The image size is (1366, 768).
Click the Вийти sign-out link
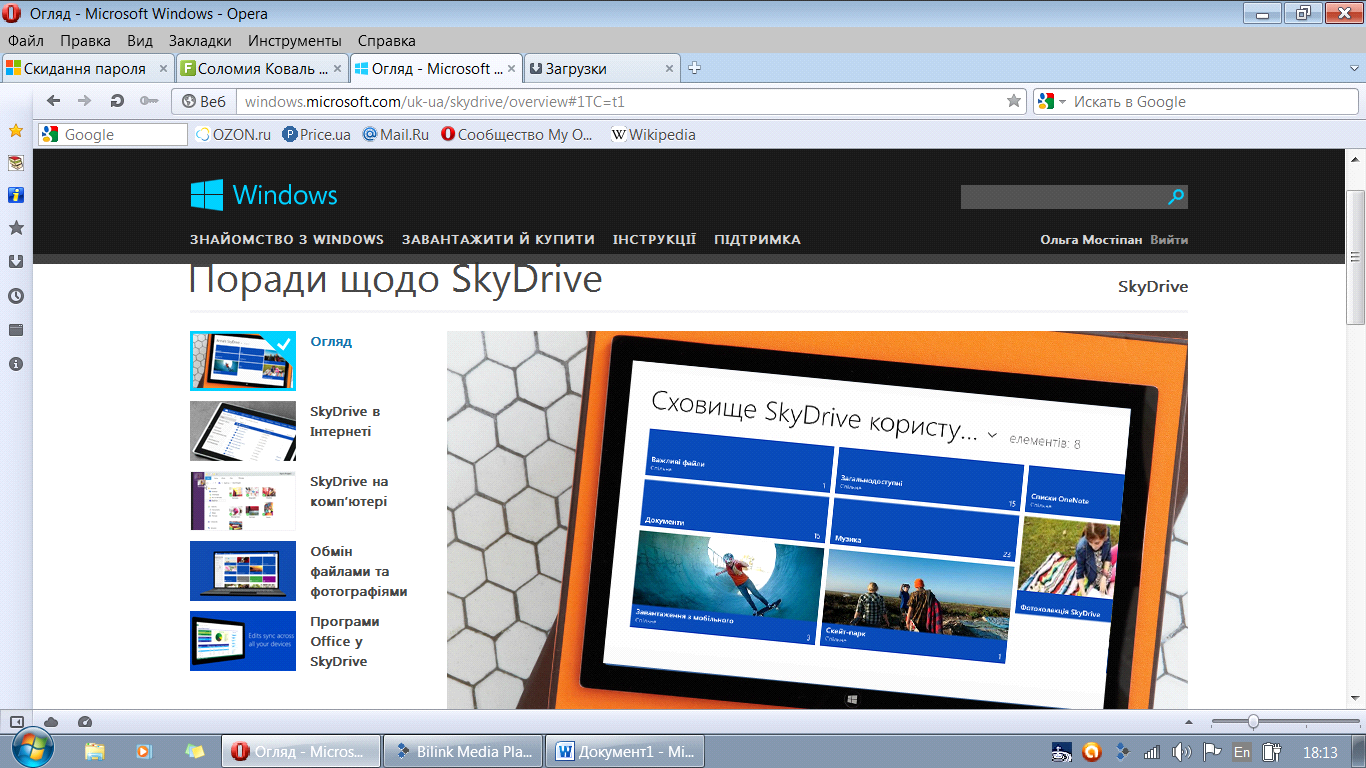(1169, 240)
